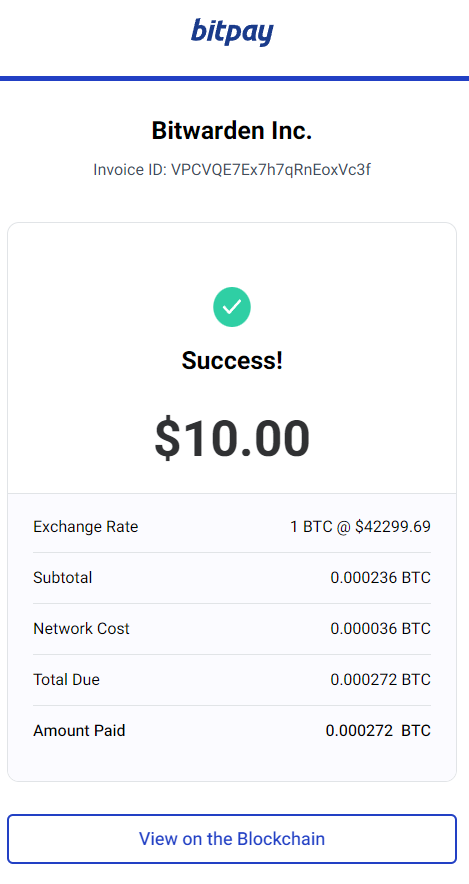
Task: Click the bitpay logo
Action: (232, 32)
